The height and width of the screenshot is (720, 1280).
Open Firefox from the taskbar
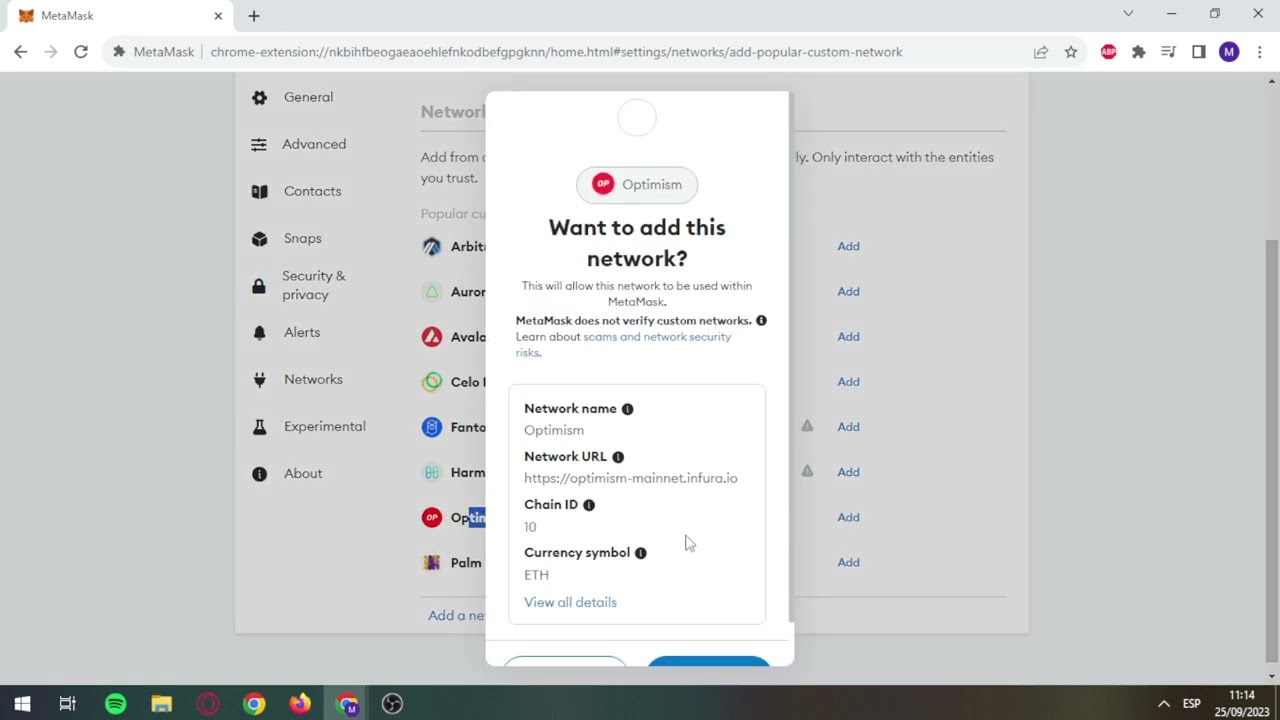[x=300, y=704]
